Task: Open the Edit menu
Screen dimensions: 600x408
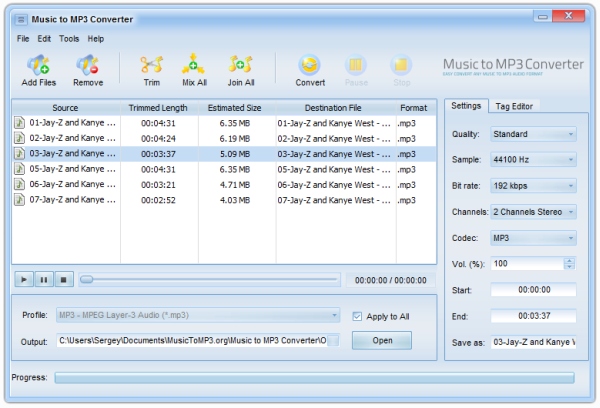Action: (x=44, y=39)
